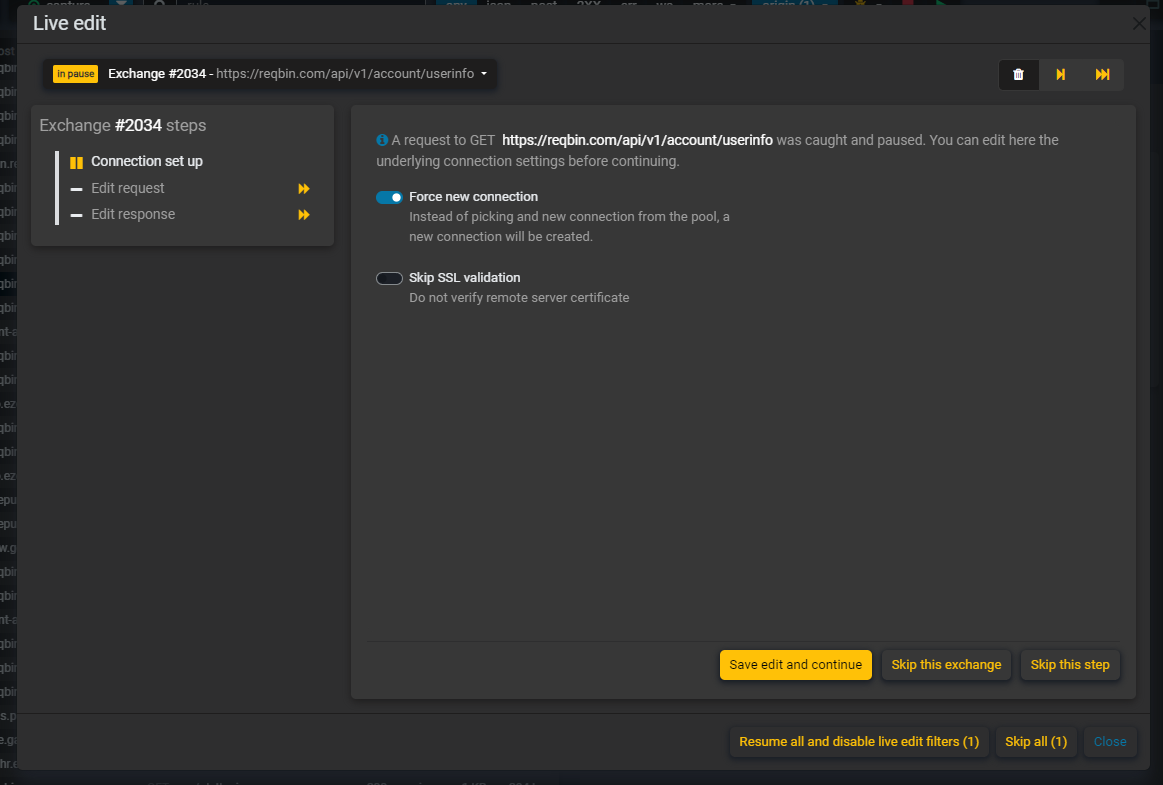Select the Edit response step
The height and width of the screenshot is (785, 1163).
[x=132, y=214]
